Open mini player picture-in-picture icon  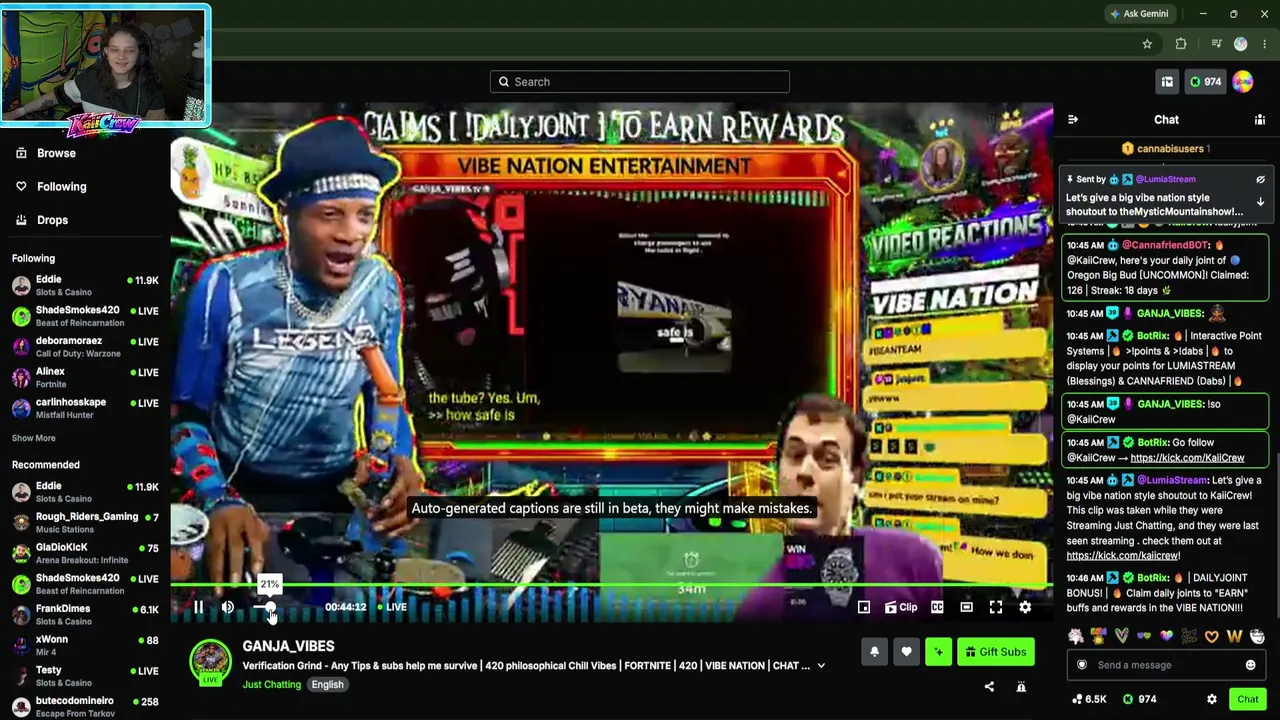click(864, 607)
